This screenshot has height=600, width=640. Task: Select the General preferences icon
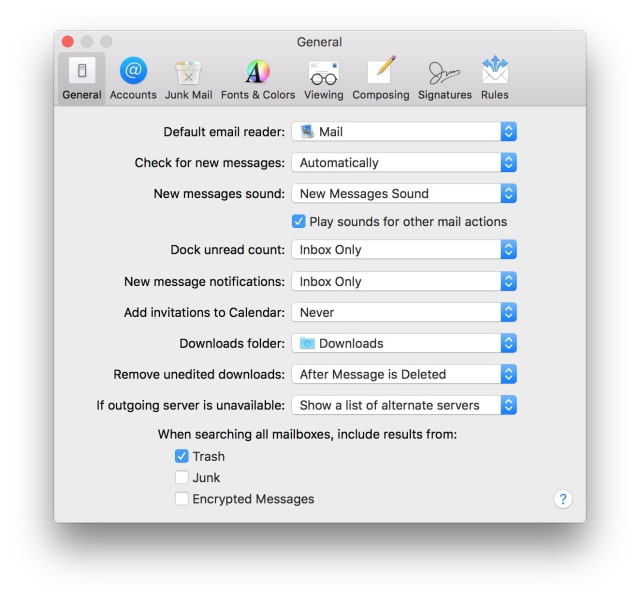pyautogui.click(x=82, y=78)
